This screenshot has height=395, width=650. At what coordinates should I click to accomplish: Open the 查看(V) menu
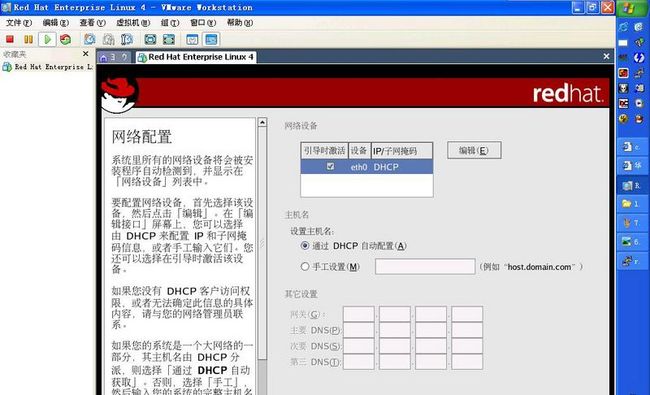coord(92,22)
